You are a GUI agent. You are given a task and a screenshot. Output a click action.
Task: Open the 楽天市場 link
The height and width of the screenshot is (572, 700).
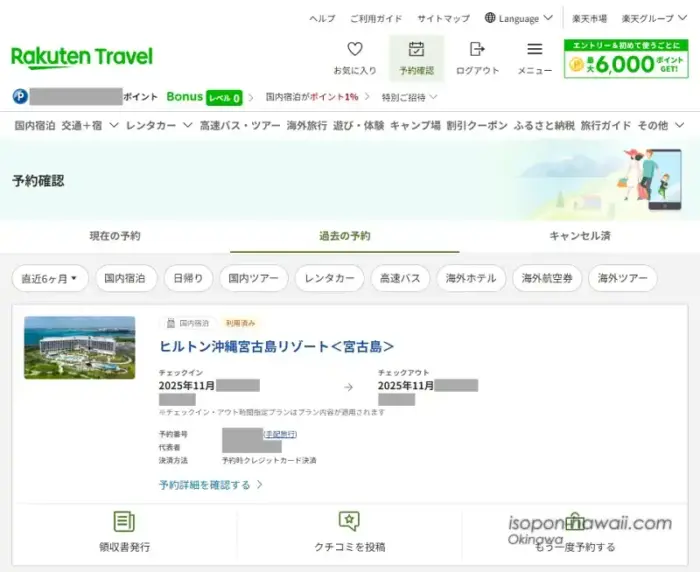589,18
